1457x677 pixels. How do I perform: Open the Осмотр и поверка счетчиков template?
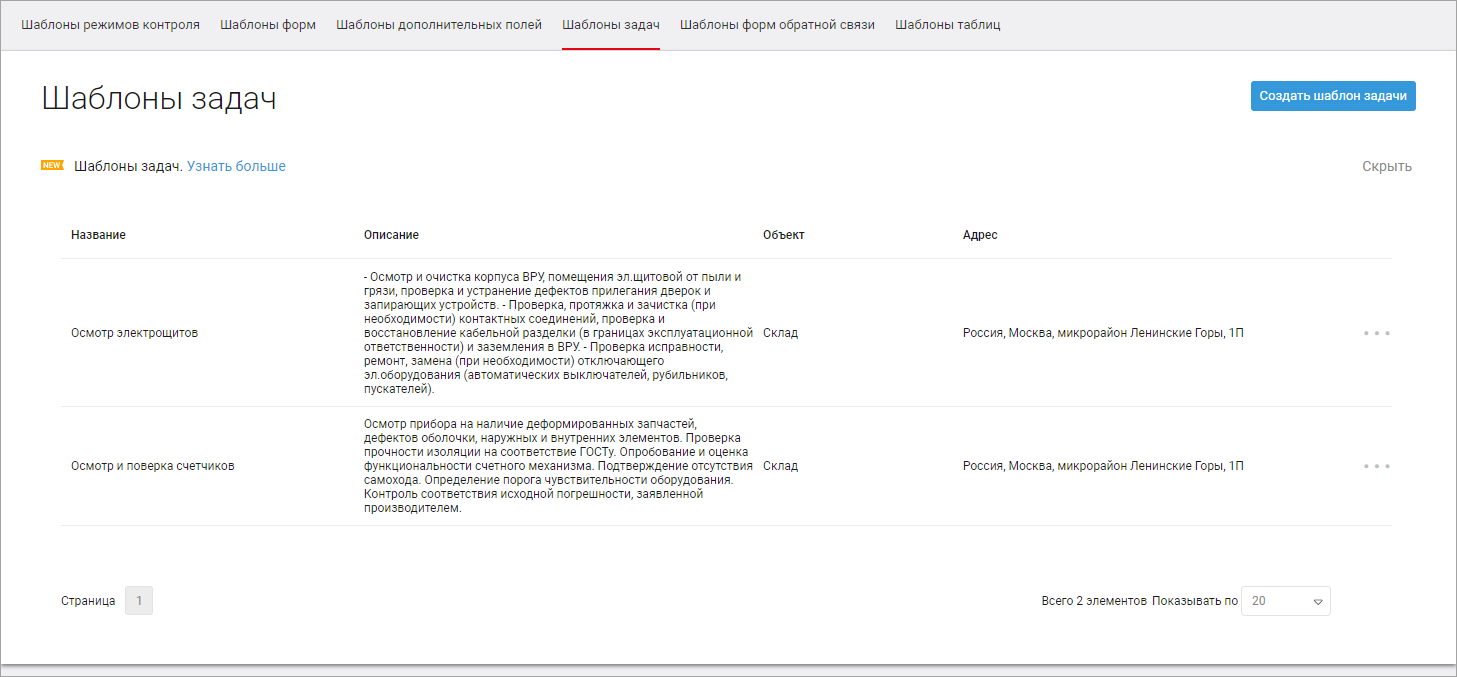point(152,466)
